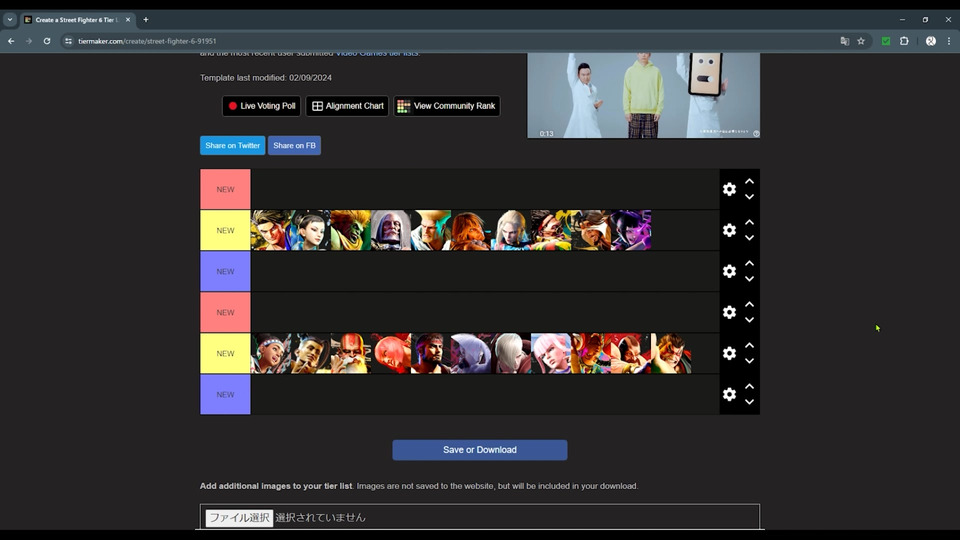Select the Chun-Li character portrait
This screenshot has height=540, width=960.
coord(310,230)
